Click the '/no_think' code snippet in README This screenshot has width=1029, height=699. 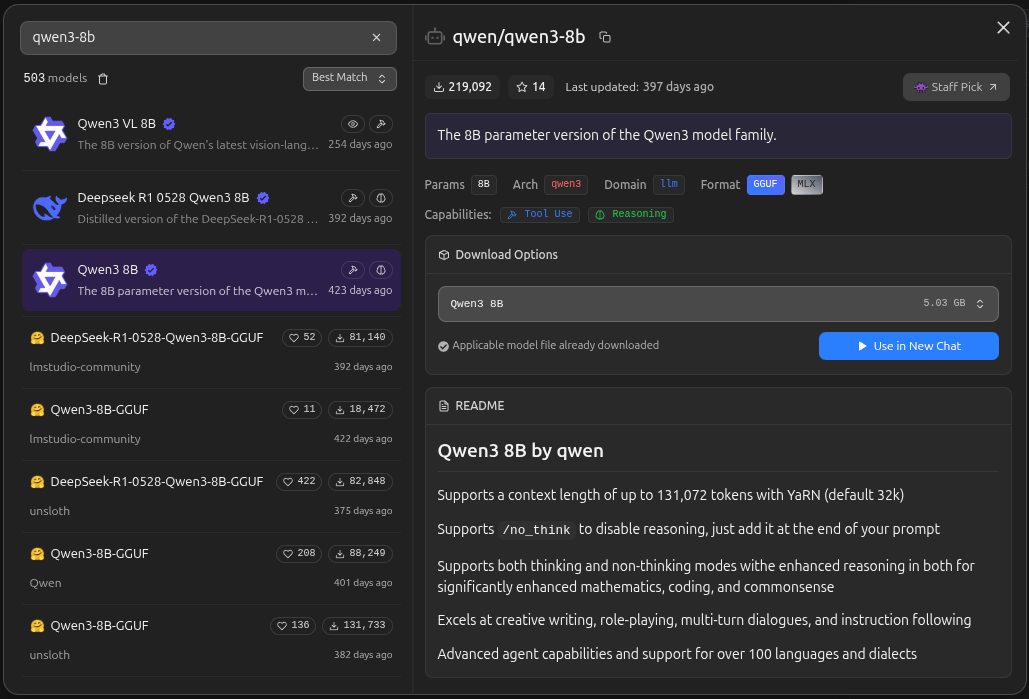coord(536,530)
